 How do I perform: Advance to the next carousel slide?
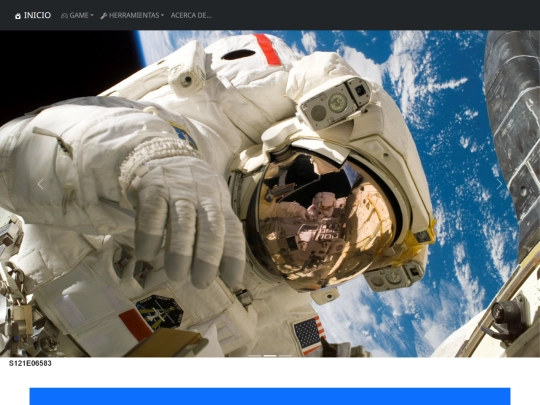[x=499, y=184]
